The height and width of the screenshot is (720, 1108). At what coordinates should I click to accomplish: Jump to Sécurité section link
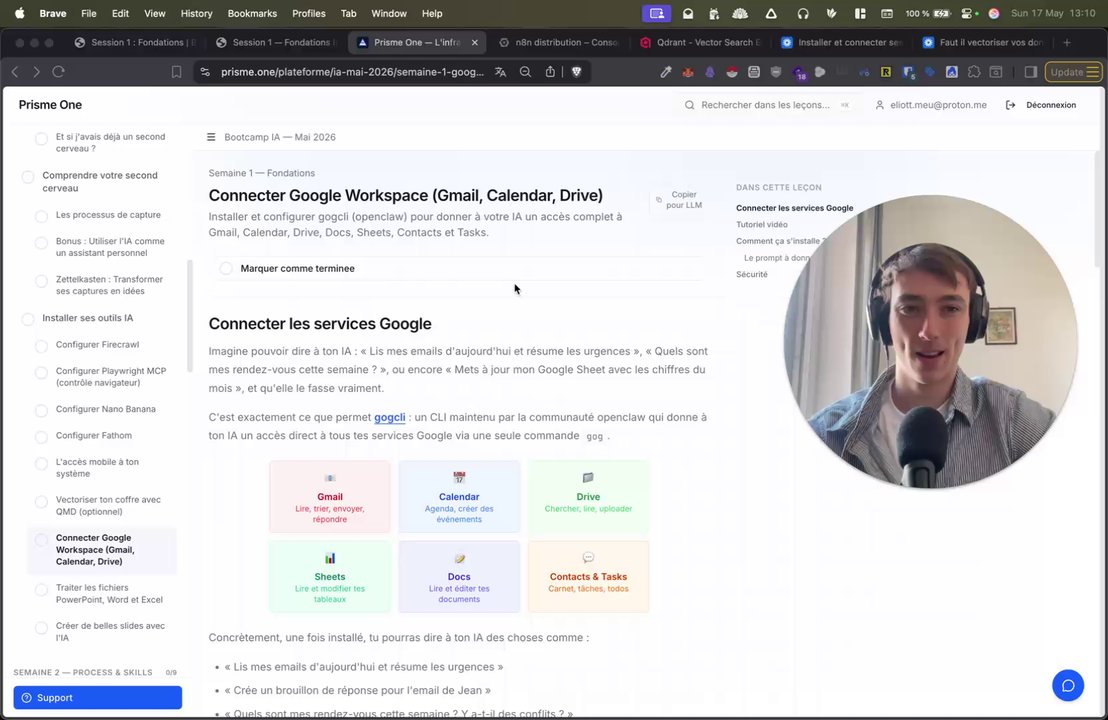(751, 274)
